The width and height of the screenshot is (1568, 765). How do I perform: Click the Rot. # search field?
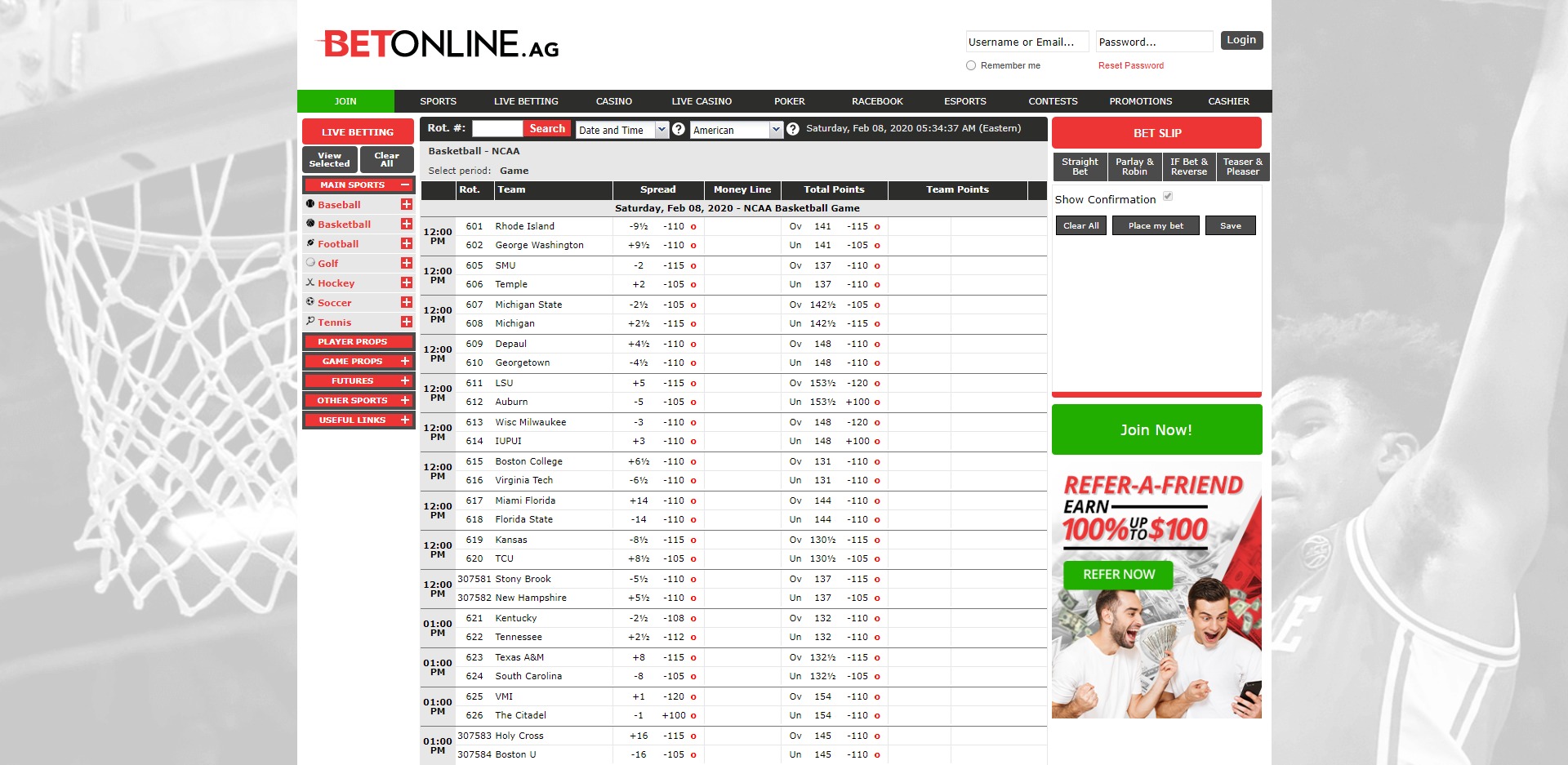pos(497,129)
